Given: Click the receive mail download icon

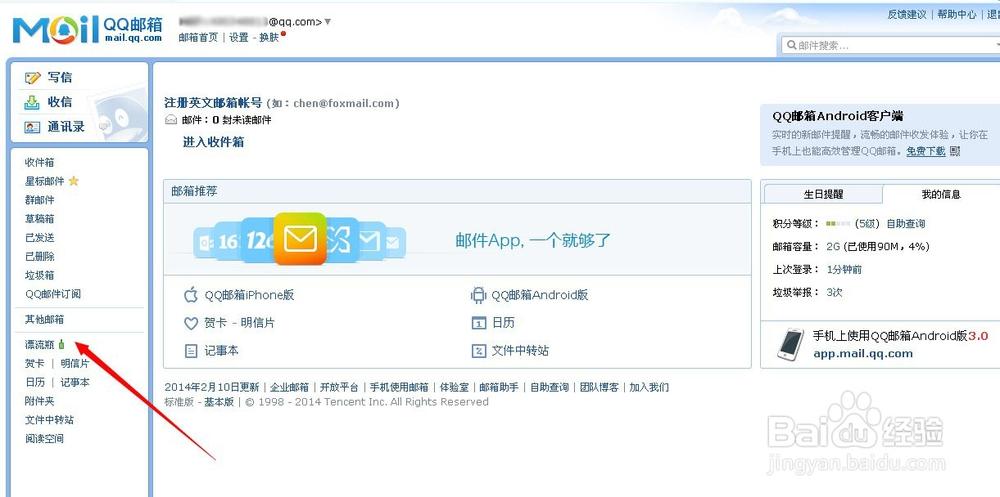Looking at the screenshot, I should [x=33, y=102].
